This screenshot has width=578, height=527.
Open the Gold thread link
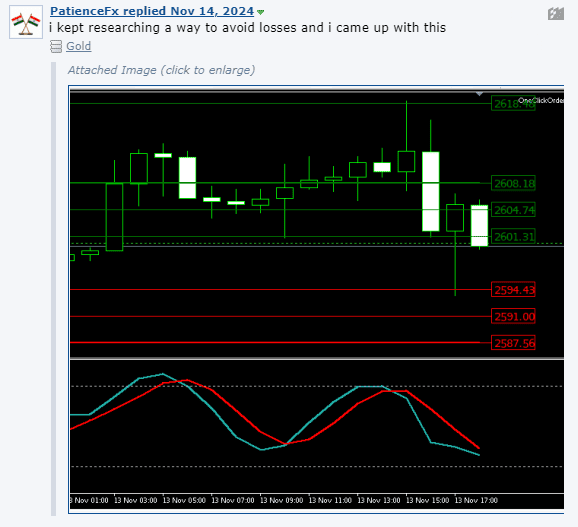tap(79, 46)
